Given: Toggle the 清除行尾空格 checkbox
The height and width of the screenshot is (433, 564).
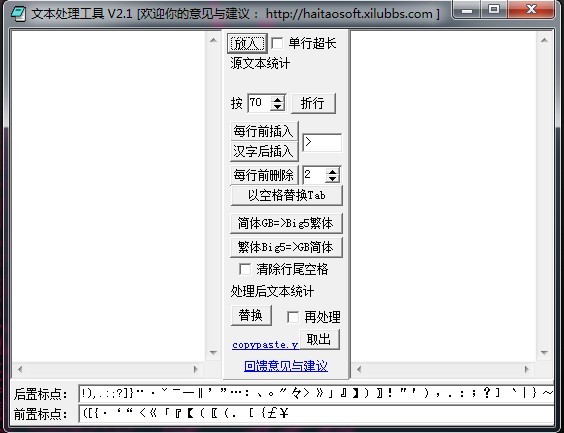Looking at the screenshot, I should [245, 269].
